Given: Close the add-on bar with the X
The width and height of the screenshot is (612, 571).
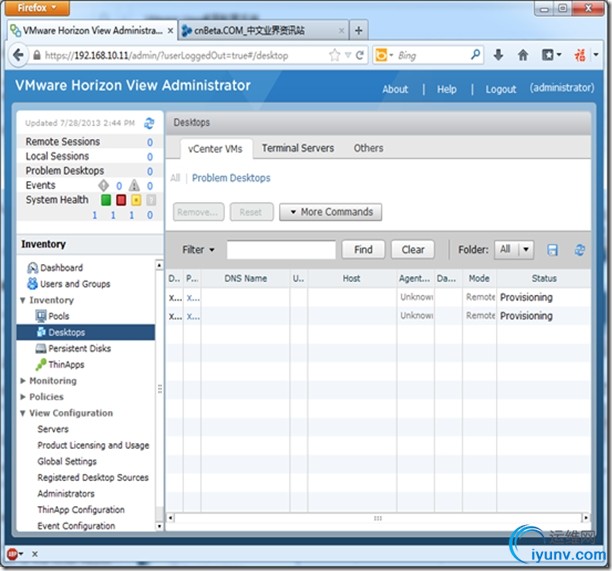Looking at the screenshot, I should (35, 554).
